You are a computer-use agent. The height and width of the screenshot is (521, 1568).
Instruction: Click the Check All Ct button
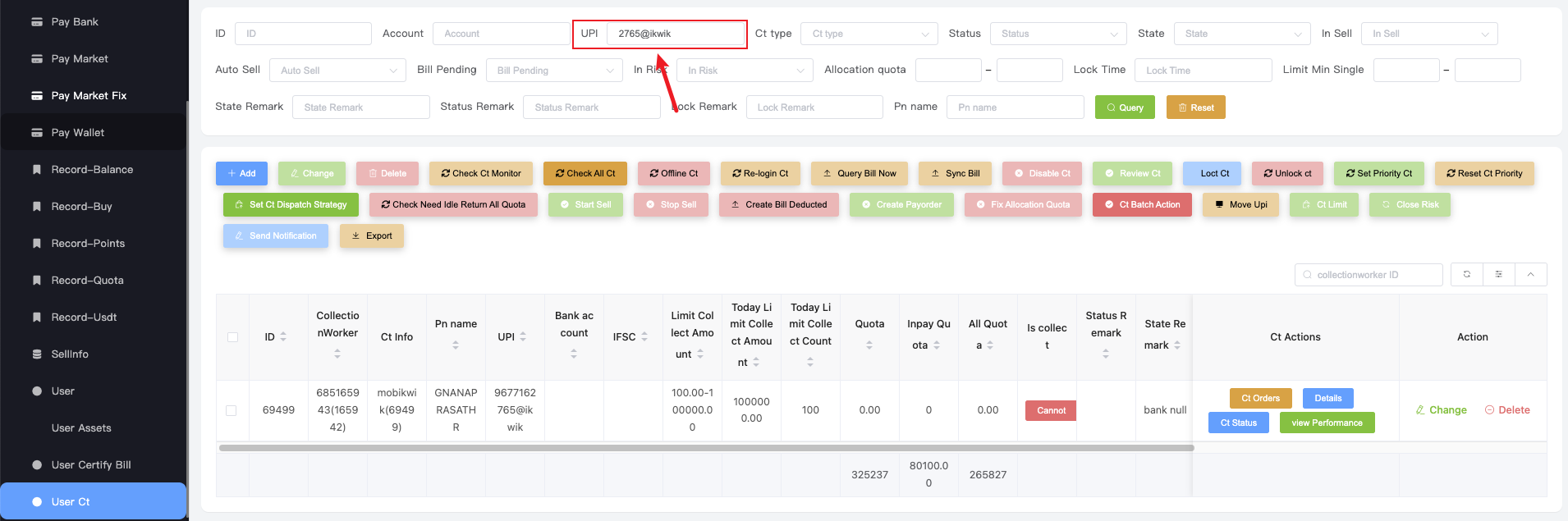[585, 173]
